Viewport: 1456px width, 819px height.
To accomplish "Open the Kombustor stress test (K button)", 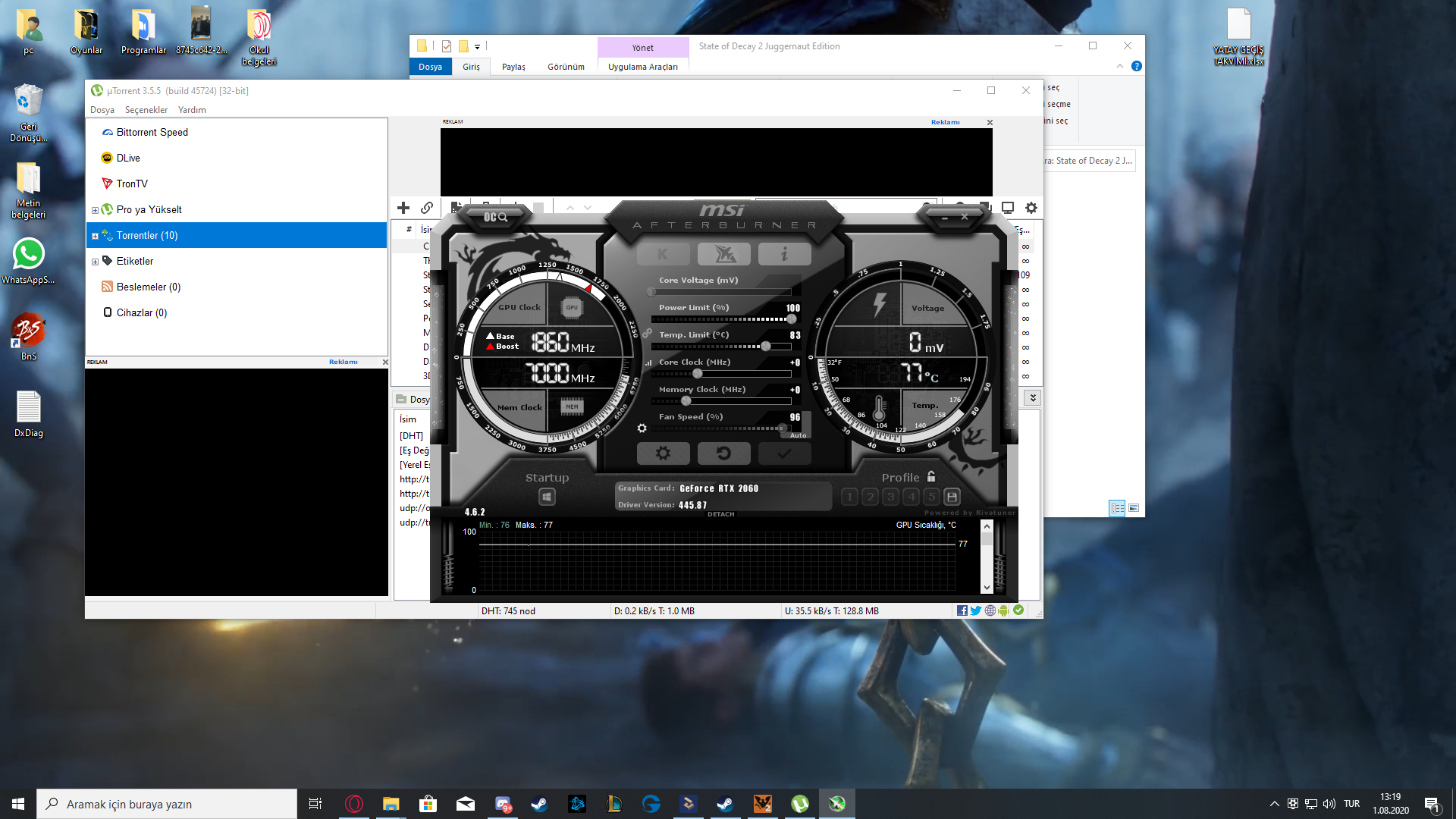I will (x=663, y=254).
